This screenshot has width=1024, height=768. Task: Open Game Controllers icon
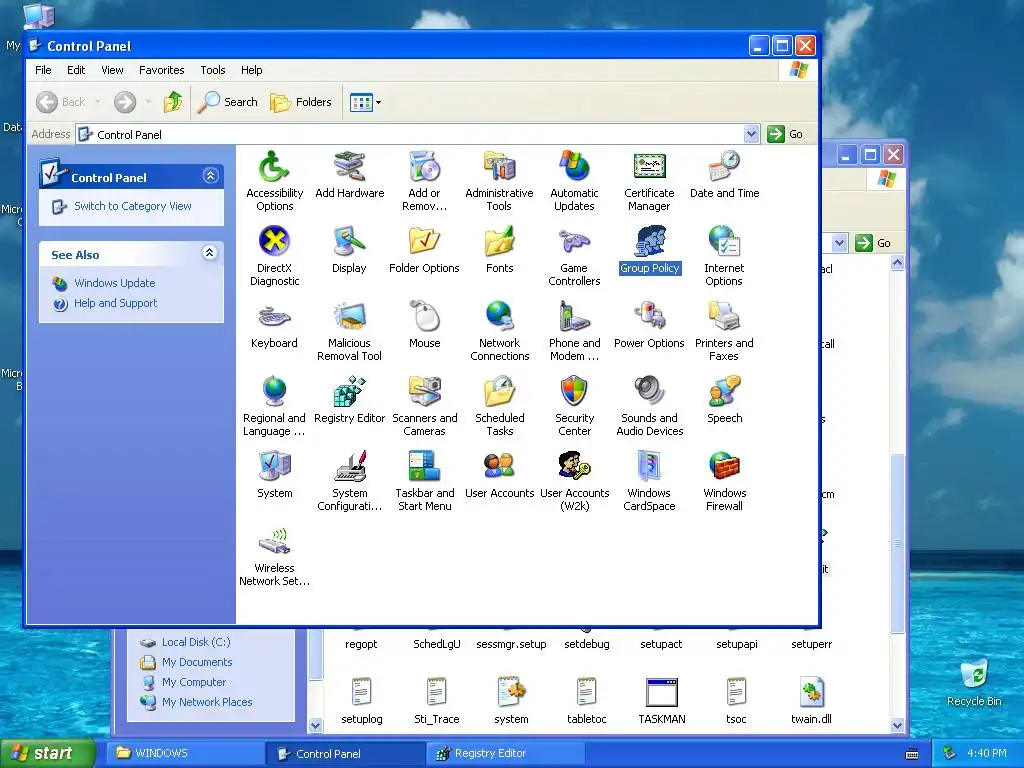tap(574, 256)
